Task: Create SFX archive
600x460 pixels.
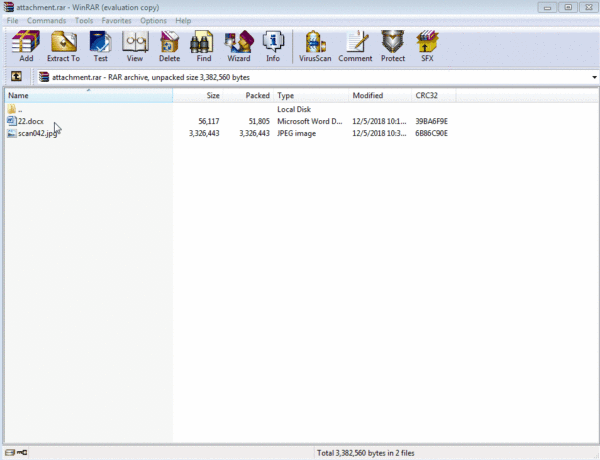Action: tap(427, 46)
